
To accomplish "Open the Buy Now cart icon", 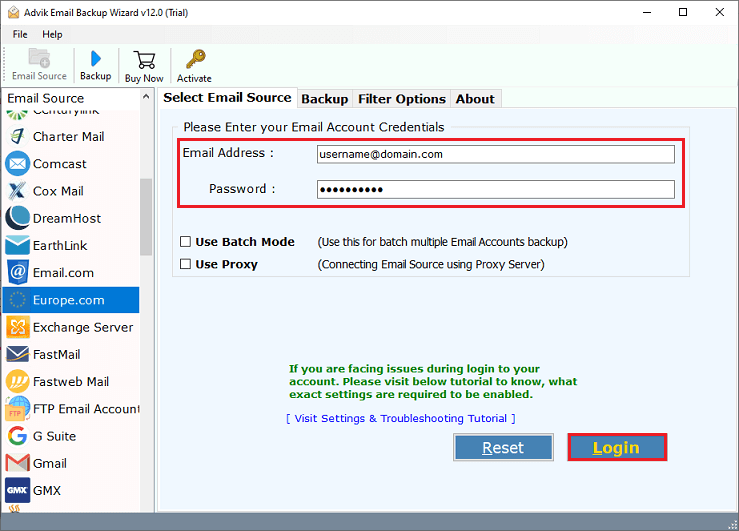I will (144, 60).
